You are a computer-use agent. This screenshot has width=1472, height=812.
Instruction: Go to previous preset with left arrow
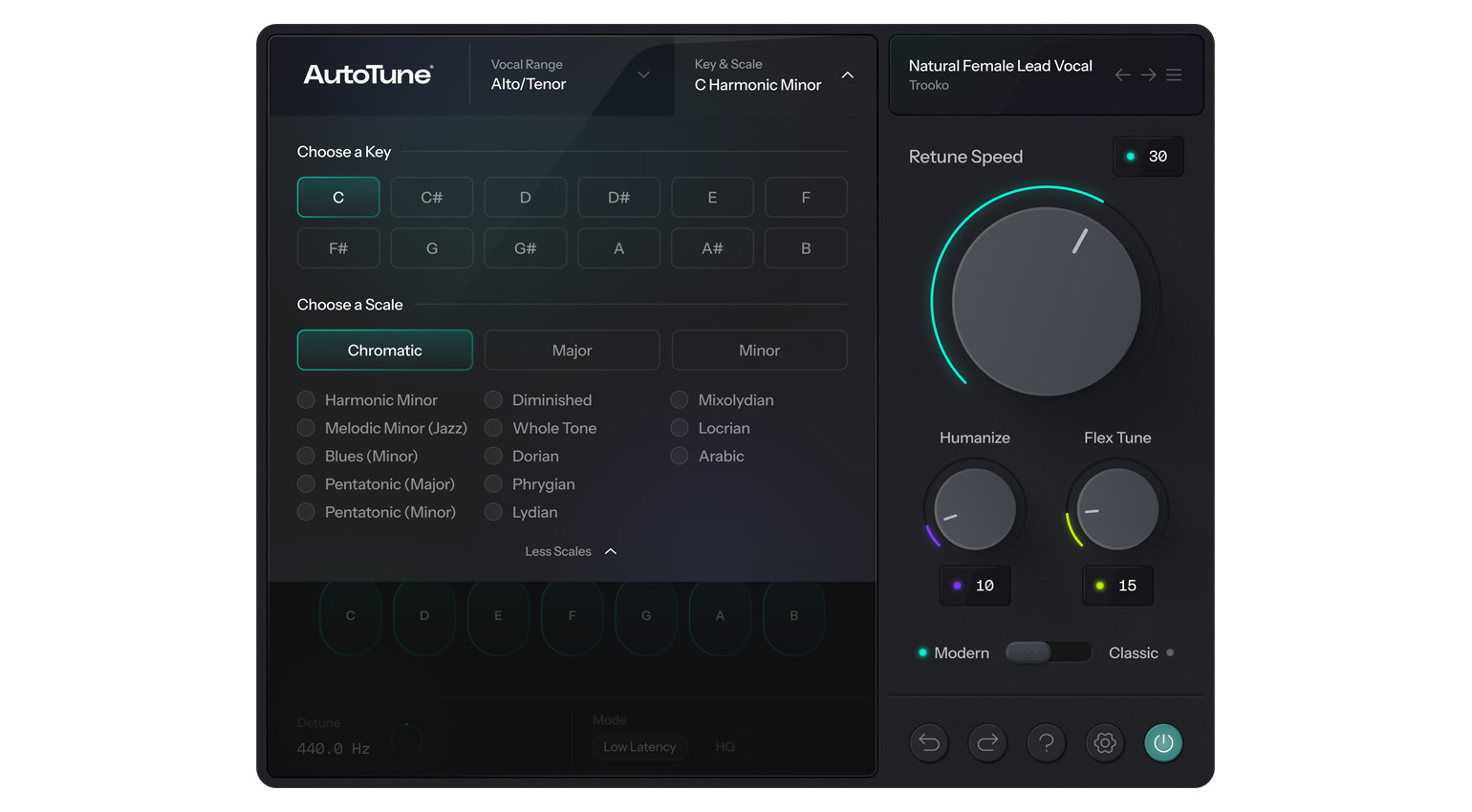(1122, 75)
